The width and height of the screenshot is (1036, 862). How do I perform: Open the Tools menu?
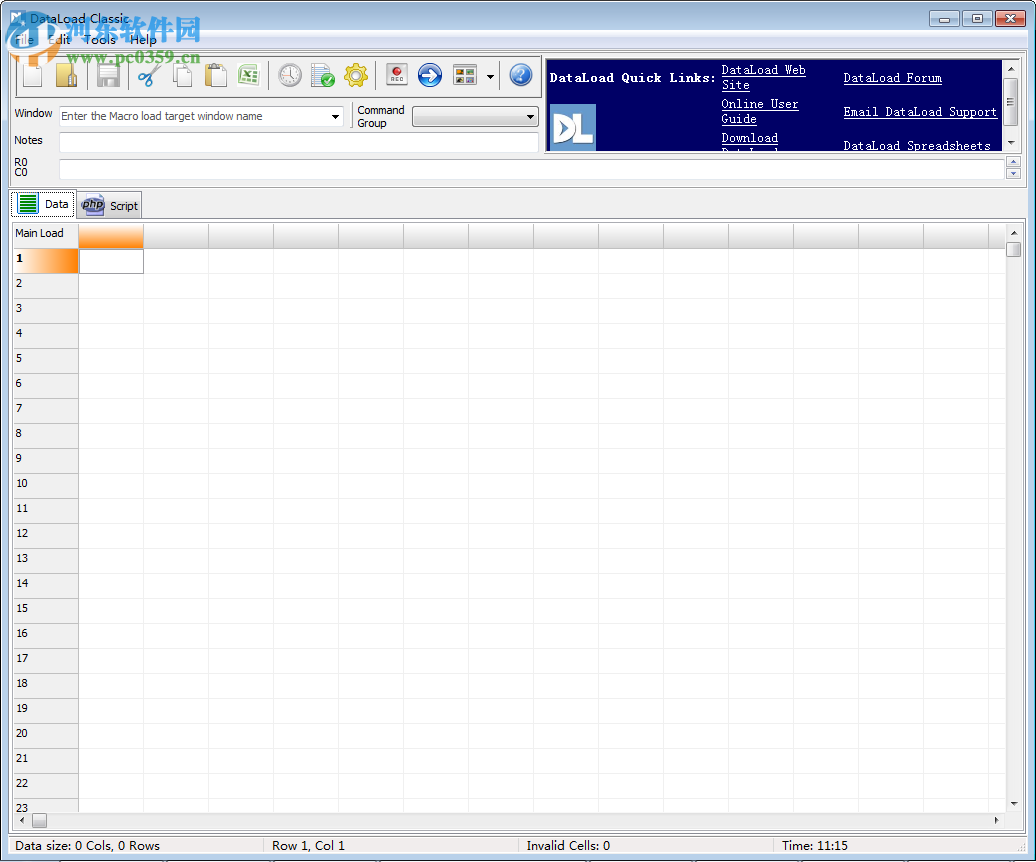(x=99, y=39)
